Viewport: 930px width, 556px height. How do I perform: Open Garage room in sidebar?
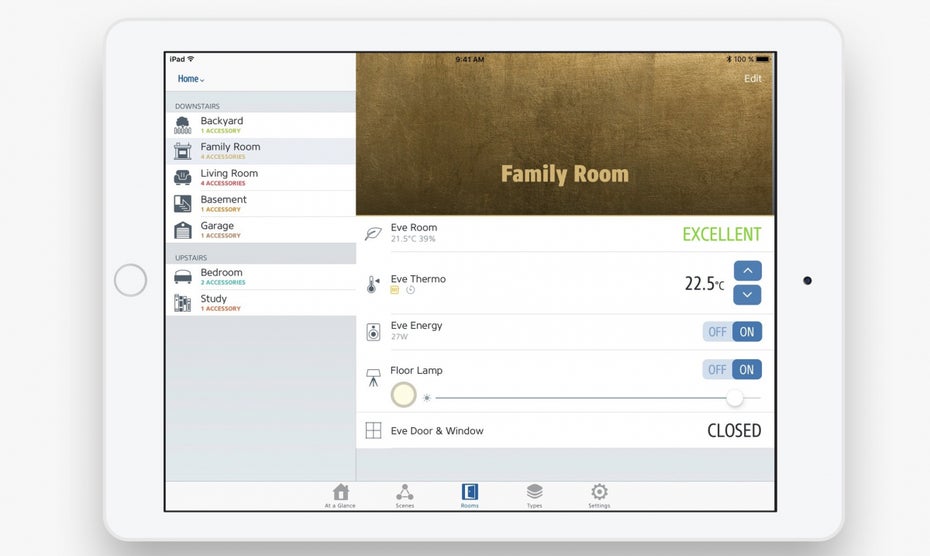tap(261, 230)
